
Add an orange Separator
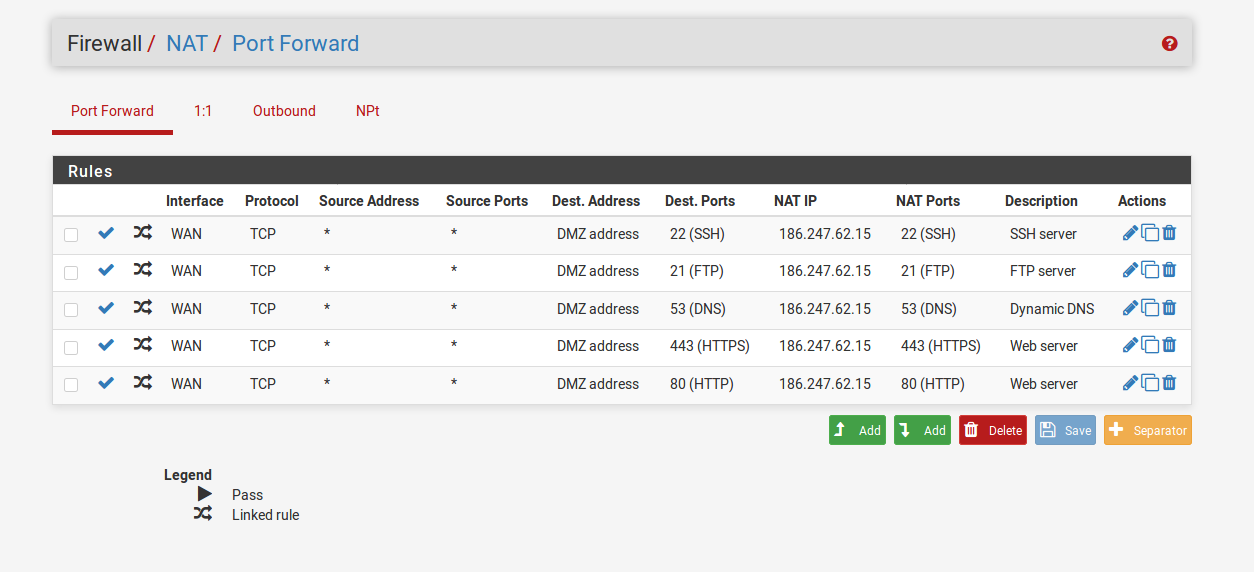point(1148,430)
